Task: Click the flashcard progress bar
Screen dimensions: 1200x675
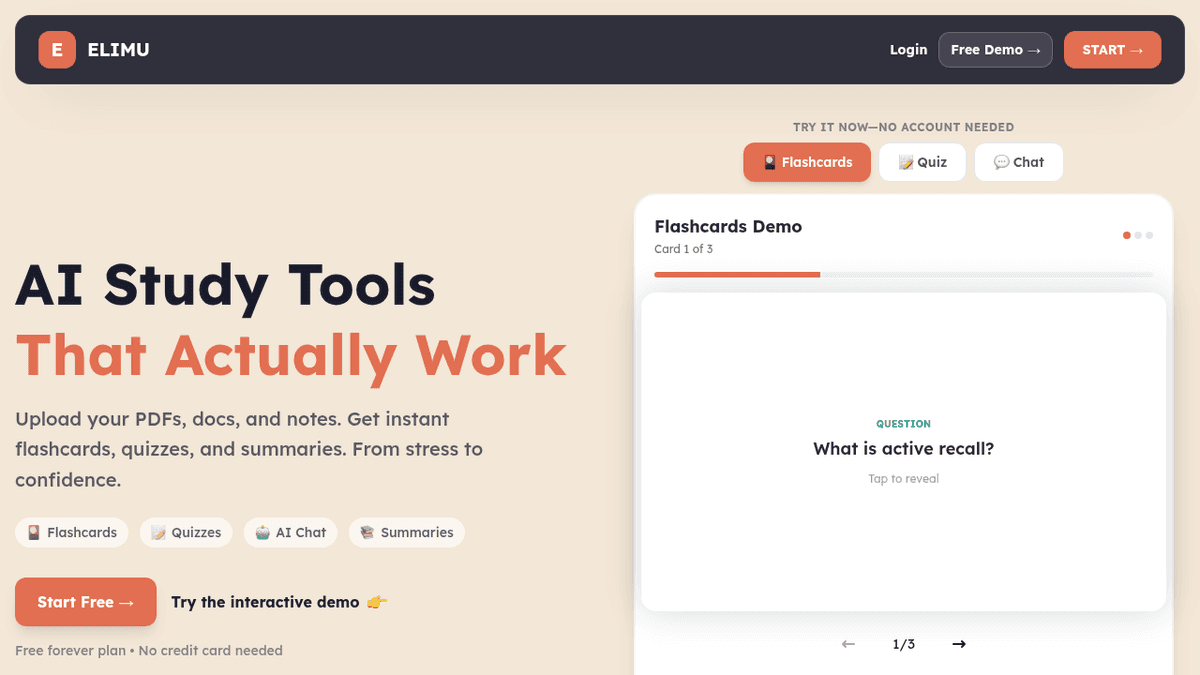Action: pyautogui.click(x=903, y=274)
